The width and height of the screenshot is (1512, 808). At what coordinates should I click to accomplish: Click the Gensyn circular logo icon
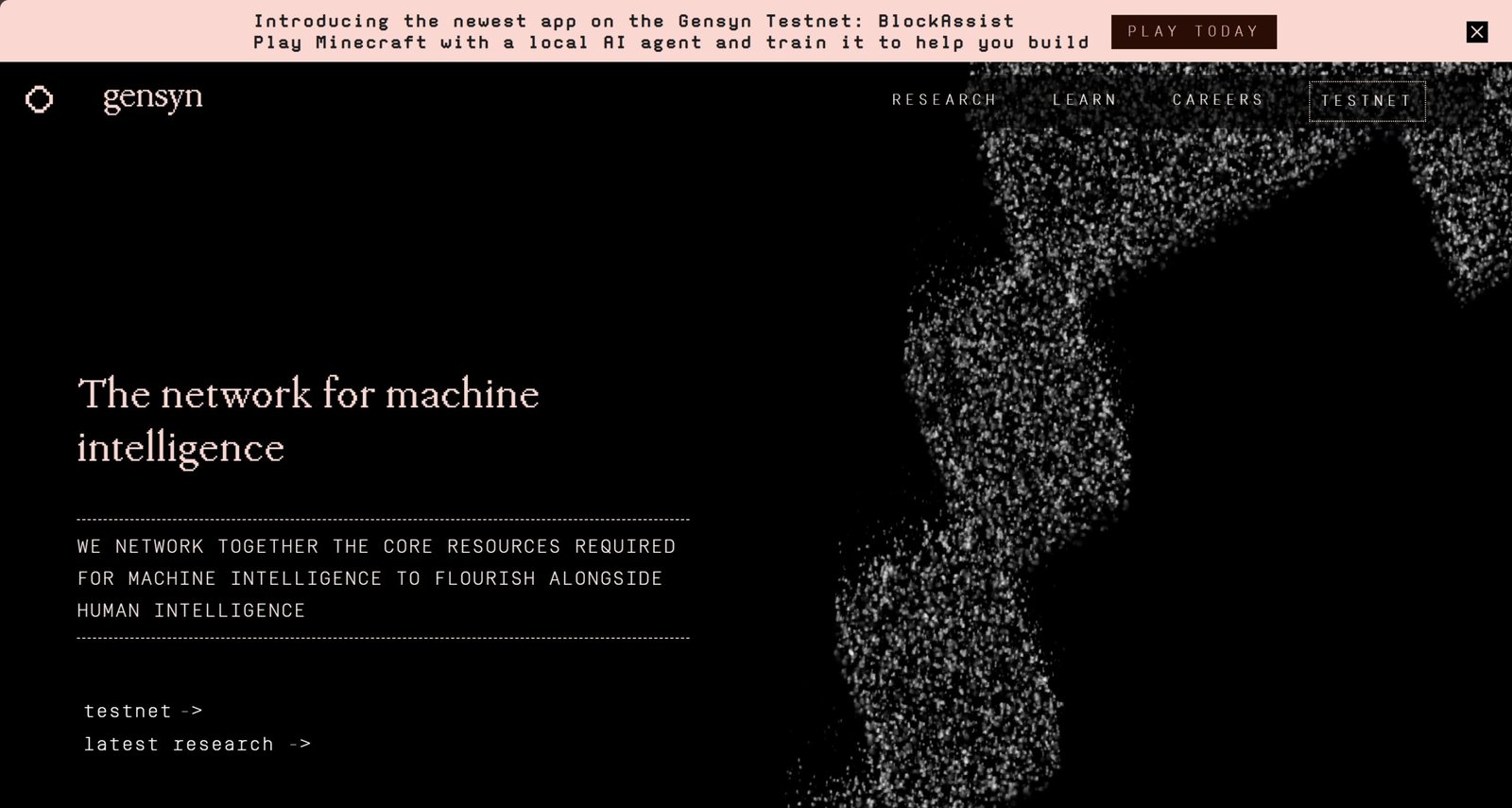tap(39, 99)
